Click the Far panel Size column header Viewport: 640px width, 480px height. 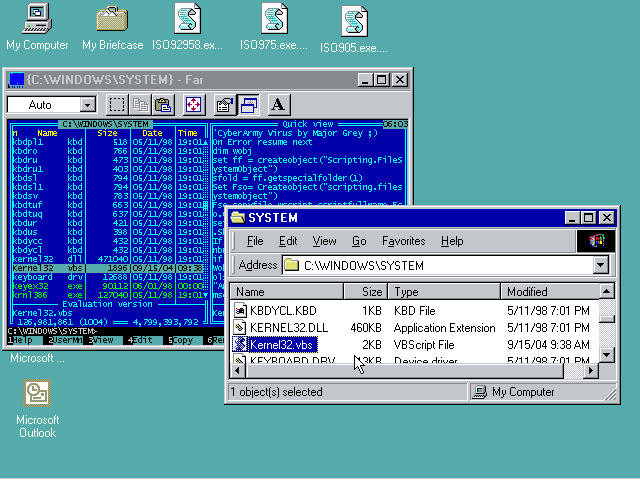click(107, 133)
